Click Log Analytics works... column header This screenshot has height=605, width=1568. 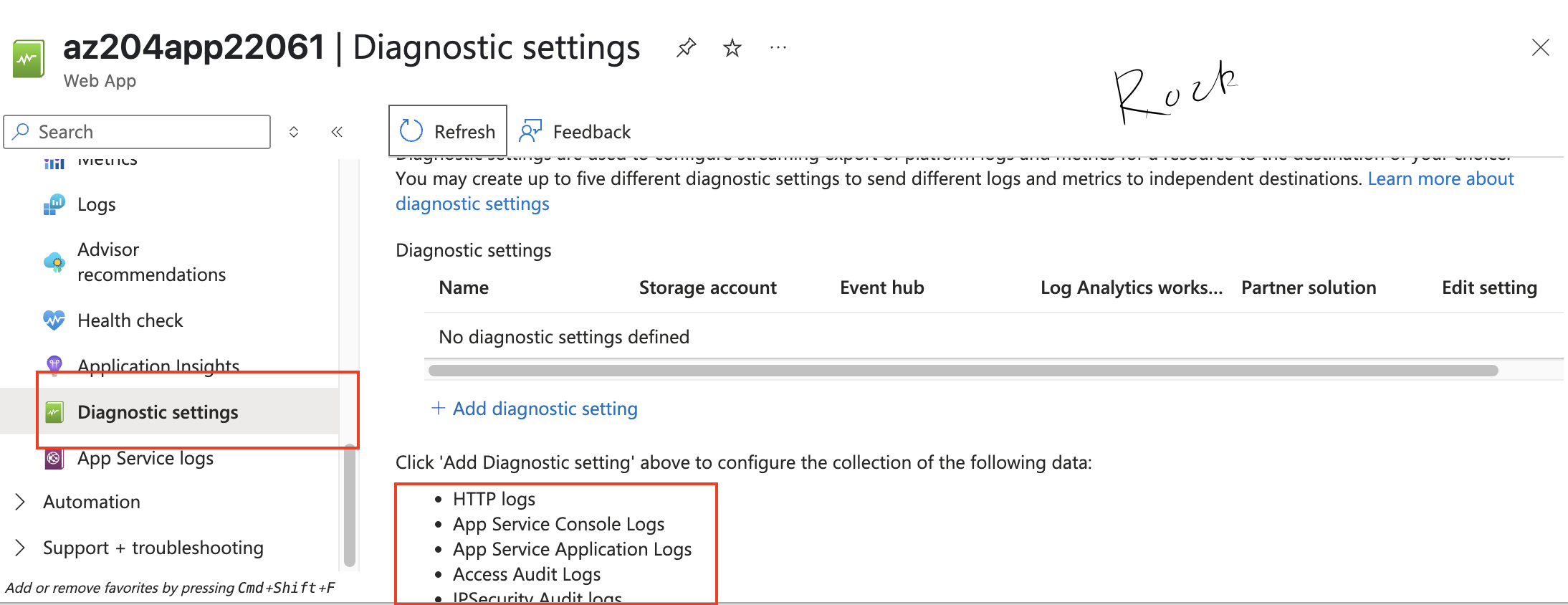tap(1132, 287)
